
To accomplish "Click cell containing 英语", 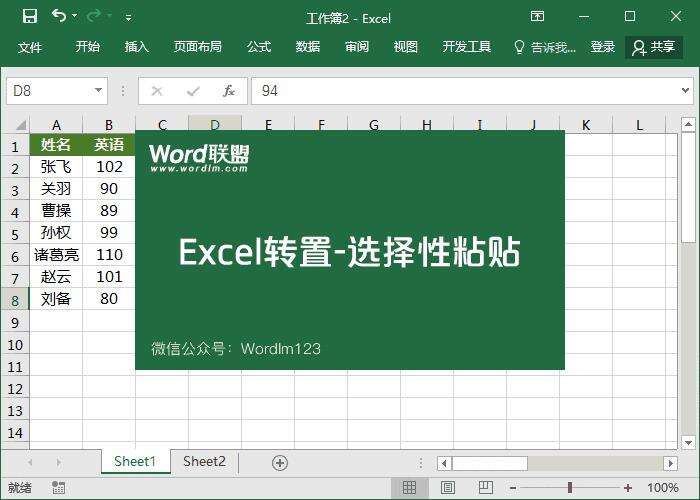I will [109, 144].
